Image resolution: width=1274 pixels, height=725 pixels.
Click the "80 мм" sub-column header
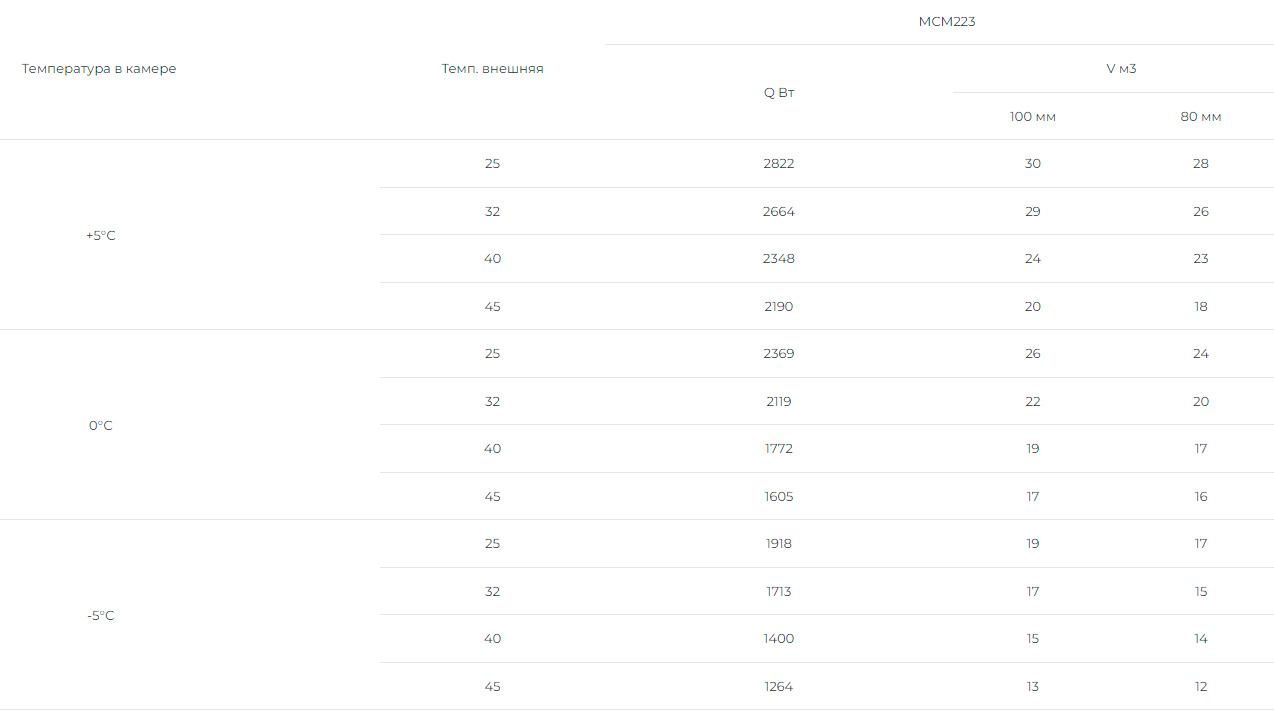(x=1200, y=117)
